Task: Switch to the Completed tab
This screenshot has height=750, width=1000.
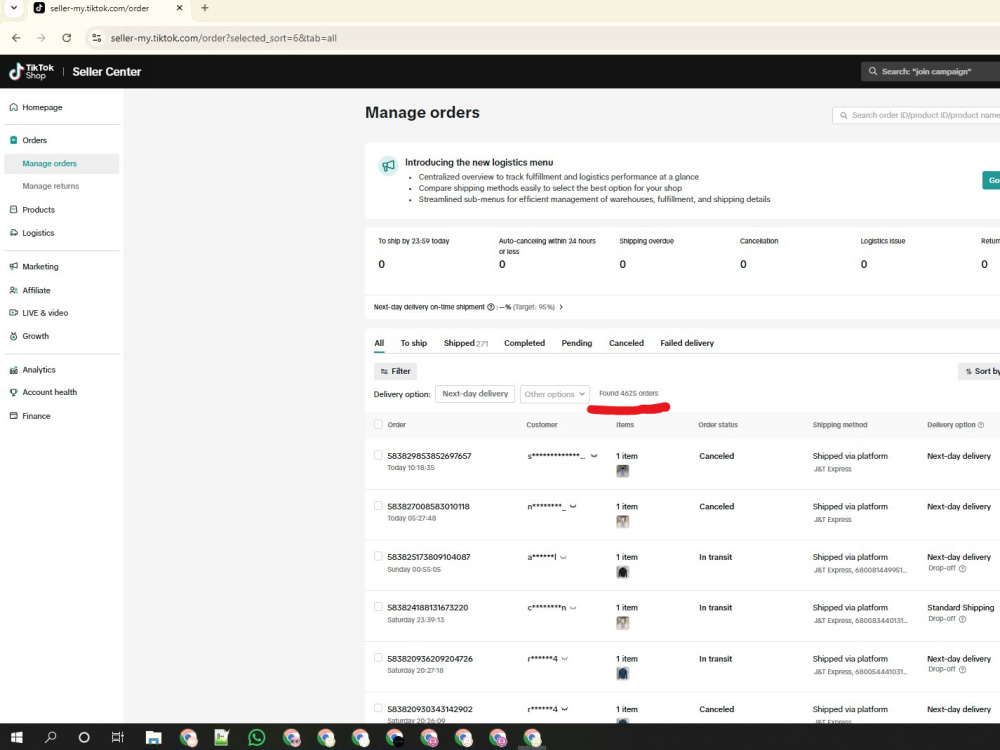Action: (x=524, y=343)
